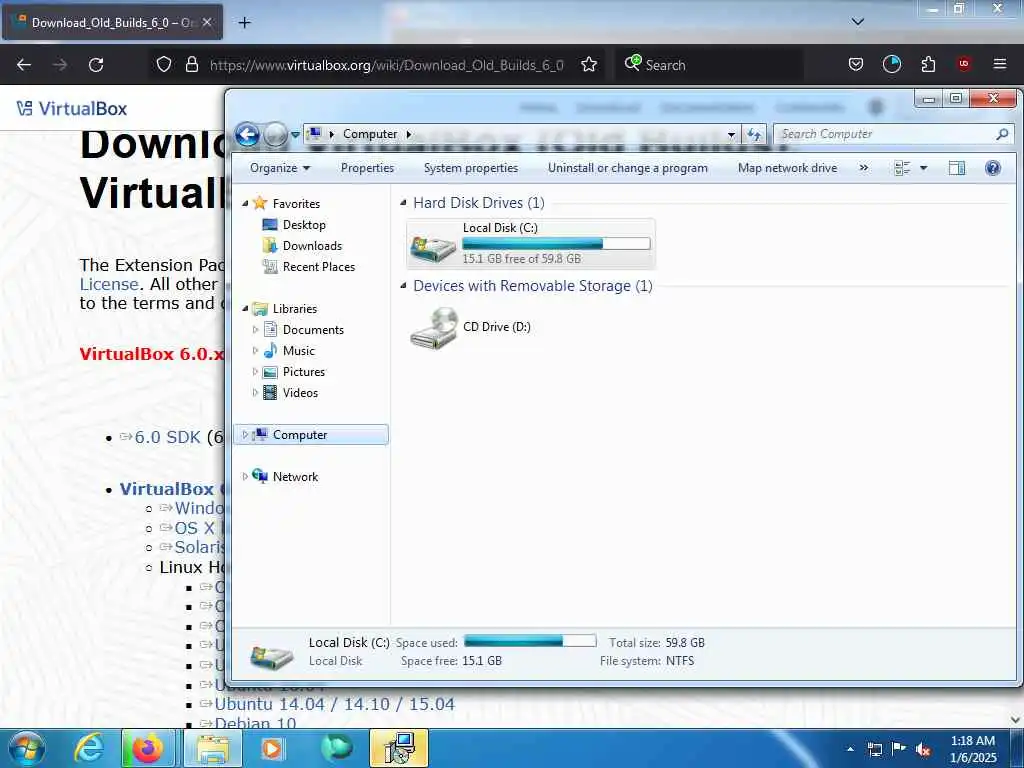The image size is (1024, 768).
Task: Expand the Pictures library node
Action: click(x=255, y=372)
